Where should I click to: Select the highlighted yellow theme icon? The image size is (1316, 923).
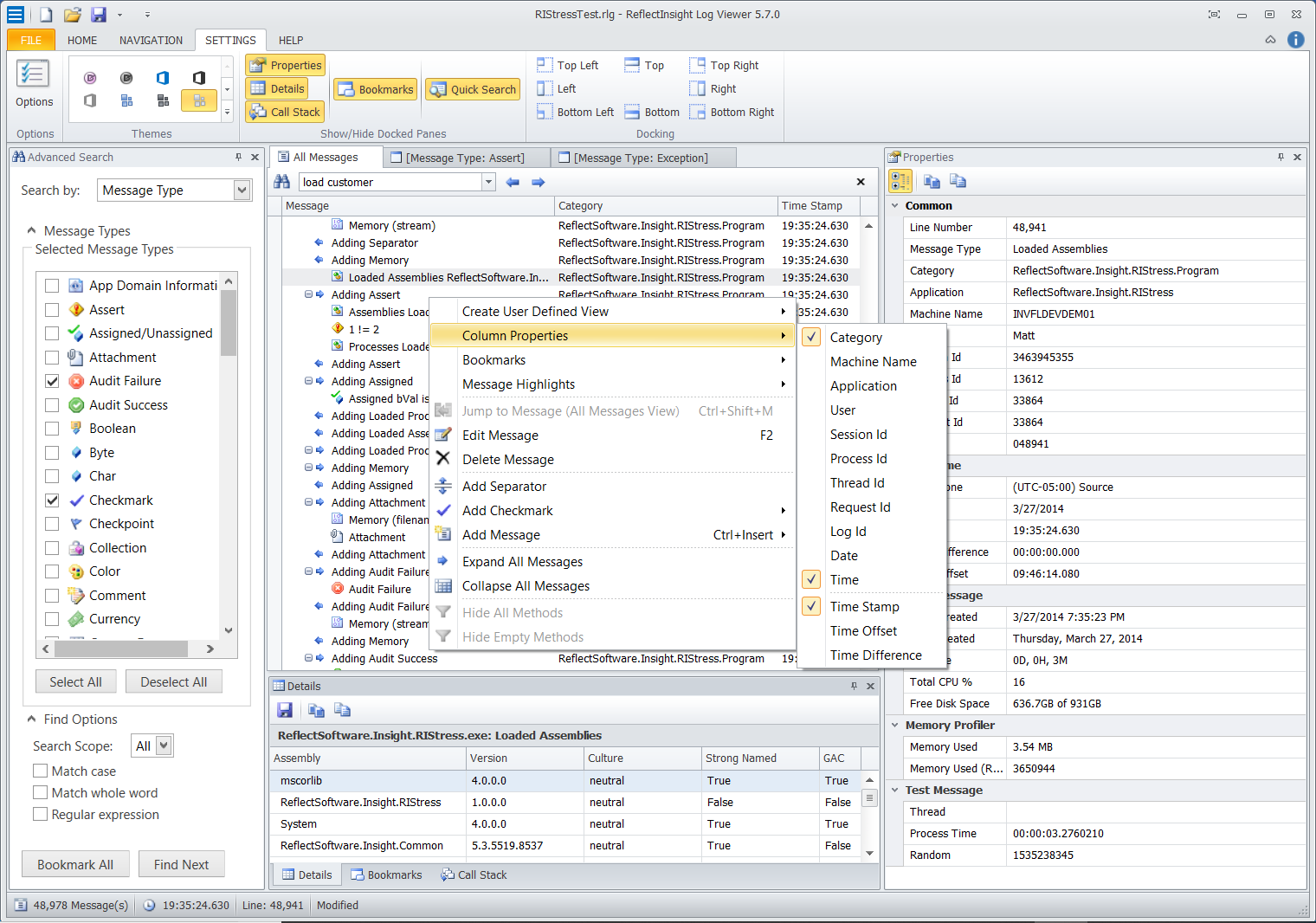click(199, 100)
